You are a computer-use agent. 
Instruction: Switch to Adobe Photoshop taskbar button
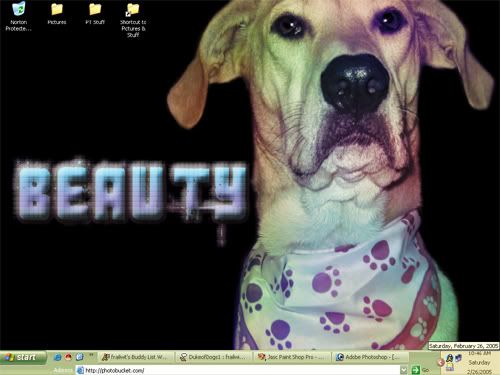[371, 357]
